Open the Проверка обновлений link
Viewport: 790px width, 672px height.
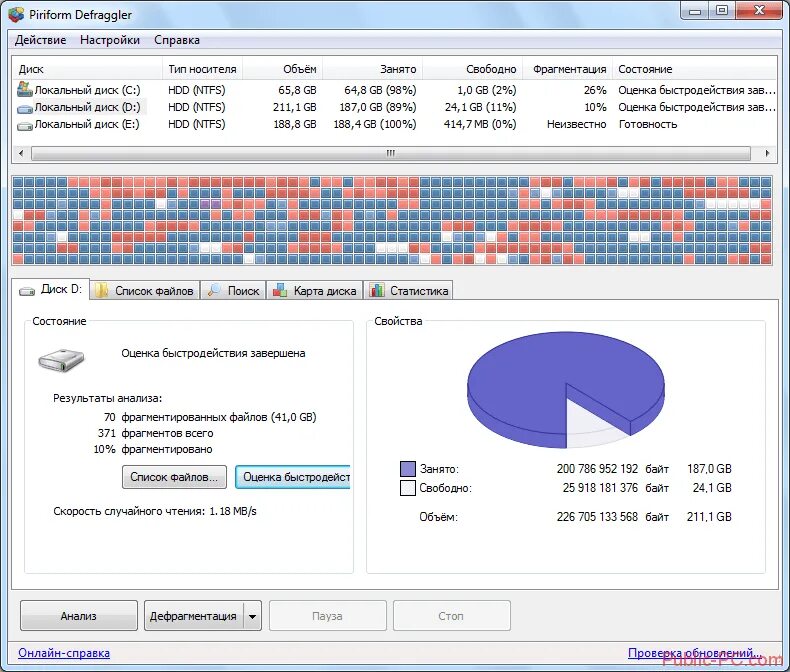click(x=695, y=653)
